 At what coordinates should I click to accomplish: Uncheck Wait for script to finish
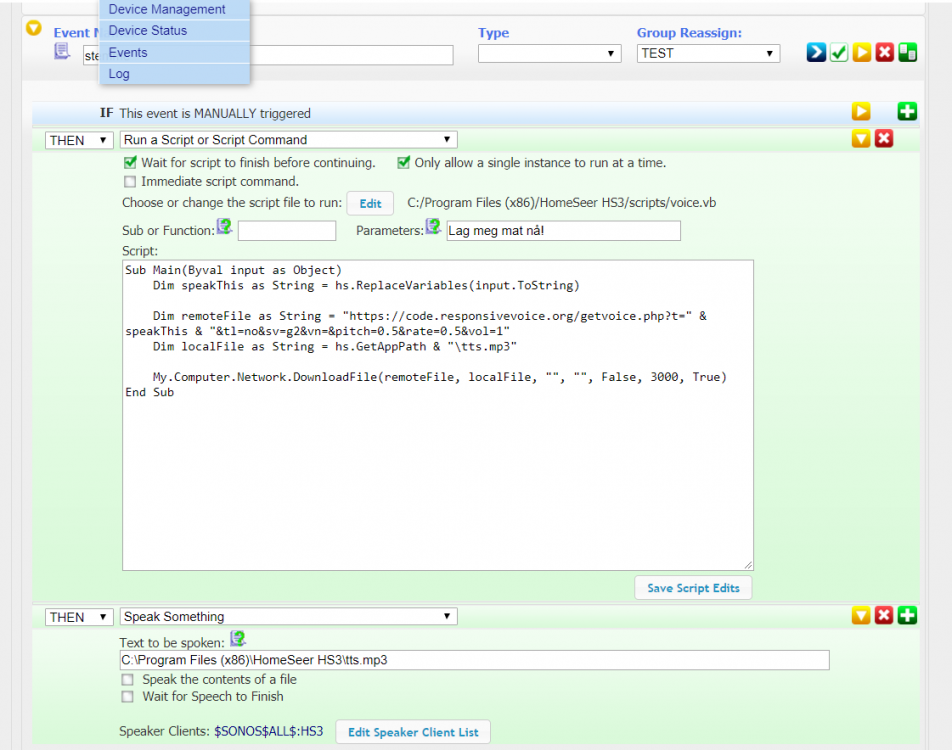pos(130,162)
